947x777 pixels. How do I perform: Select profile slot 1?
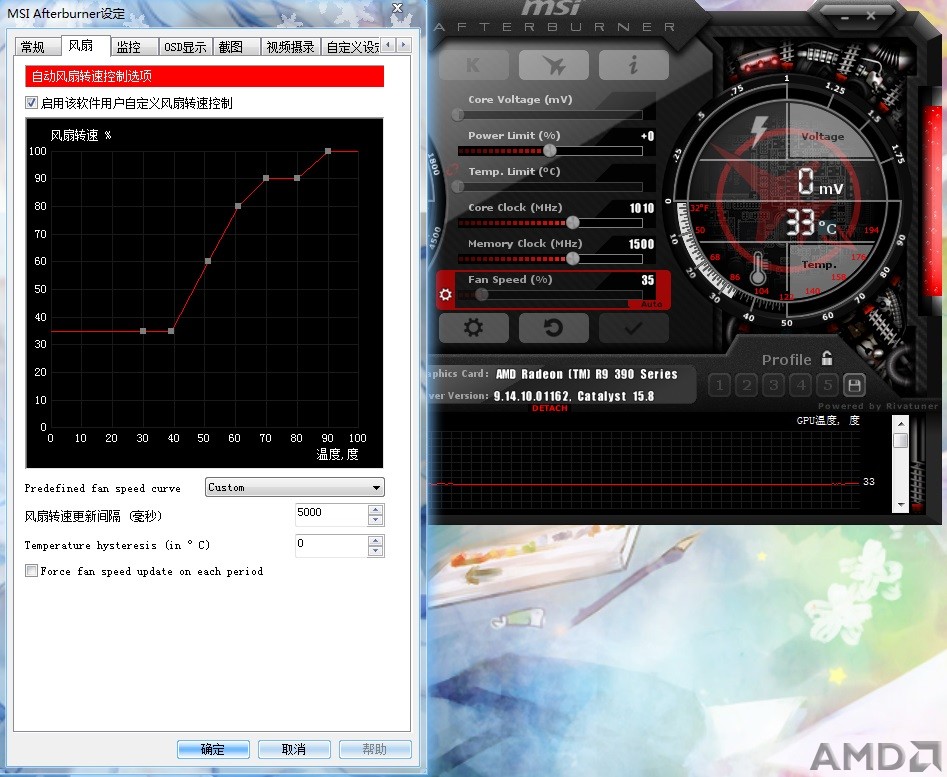[719, 385]
